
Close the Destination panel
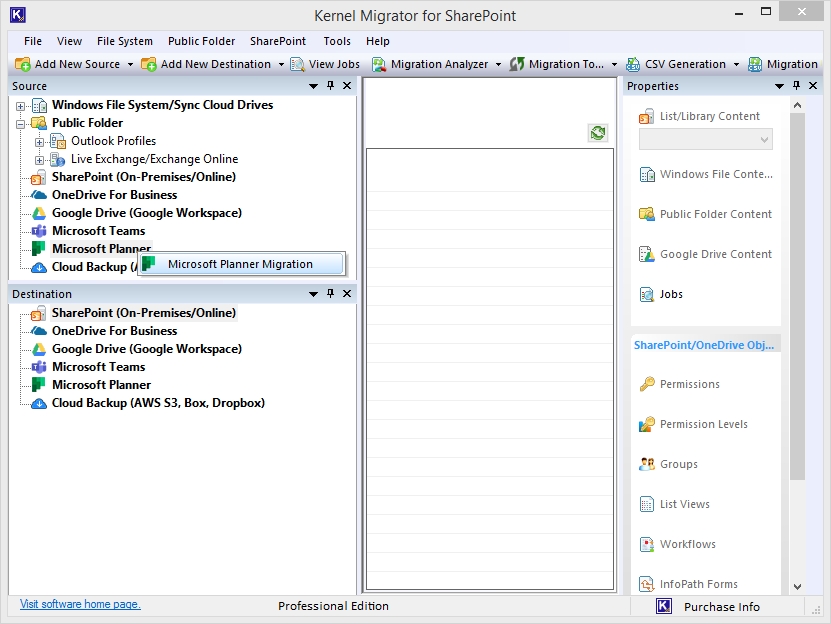click(347, 293)
